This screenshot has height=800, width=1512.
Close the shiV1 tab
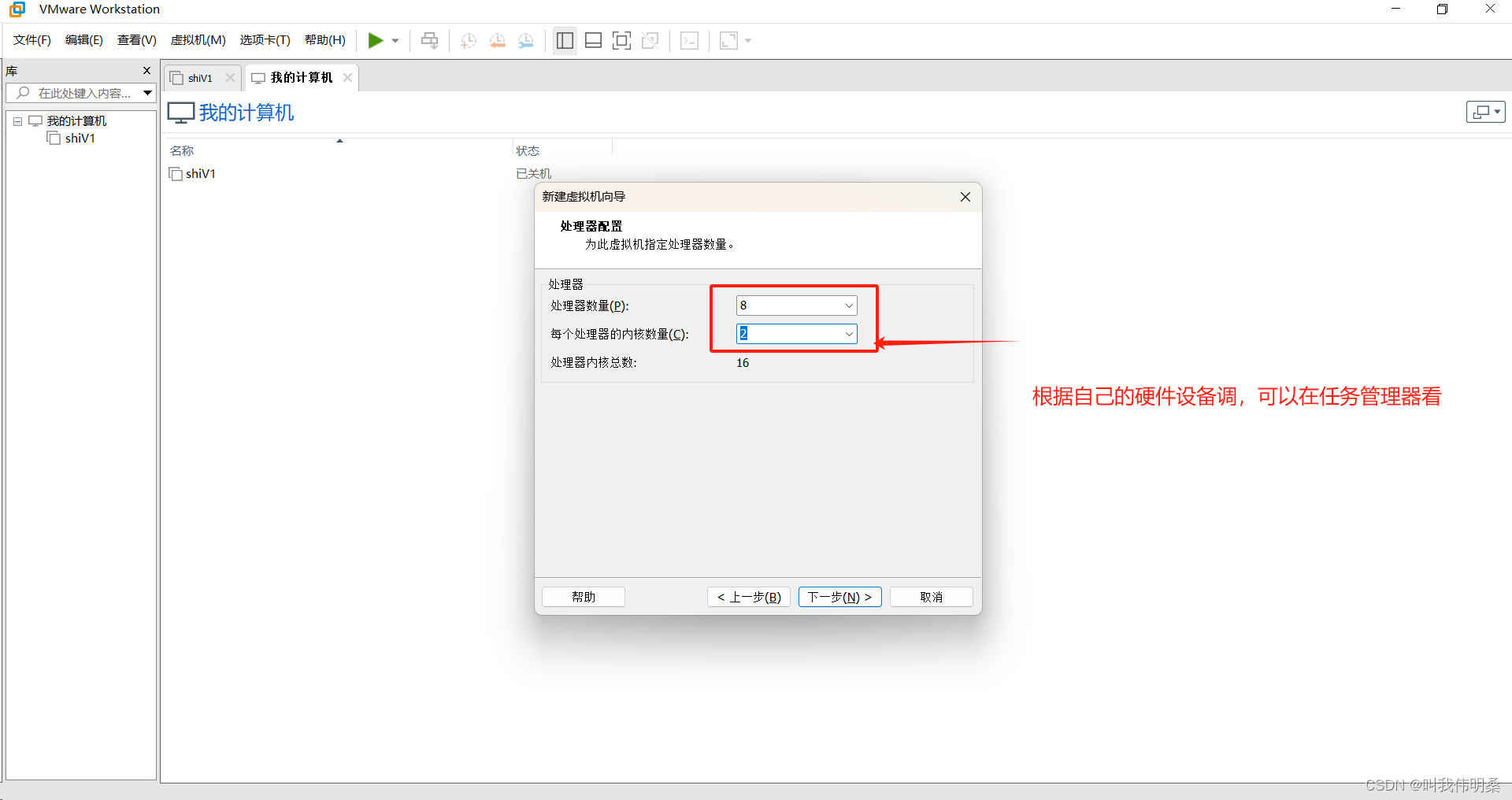(x=230, y=77)
